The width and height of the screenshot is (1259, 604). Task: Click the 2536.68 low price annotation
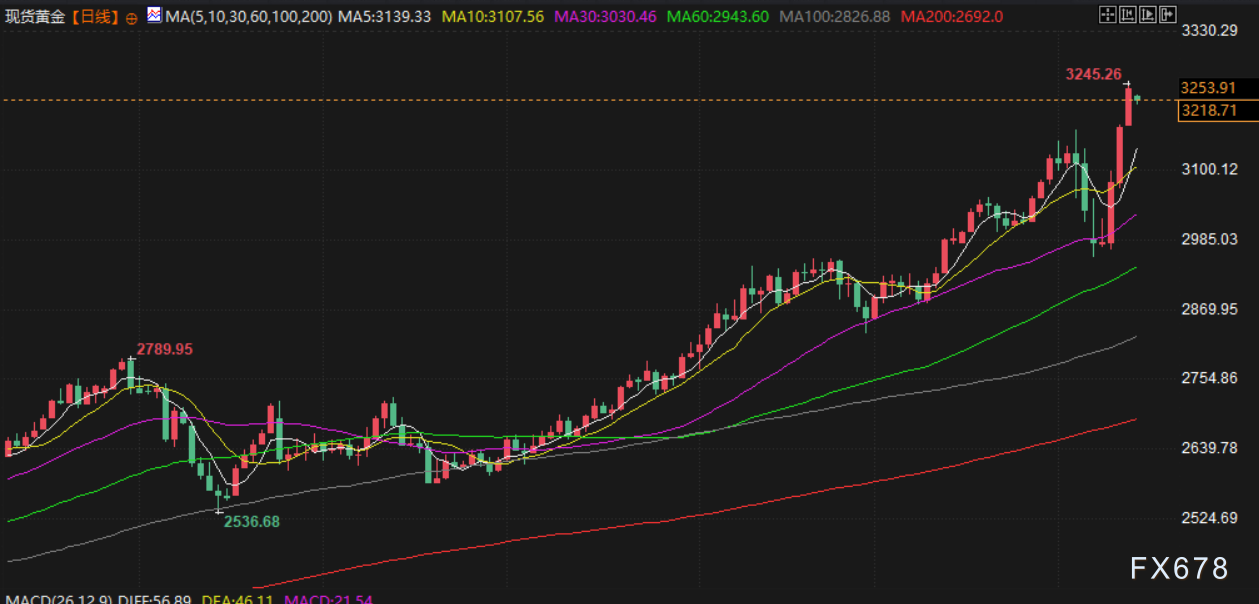(x=251, y=521)
